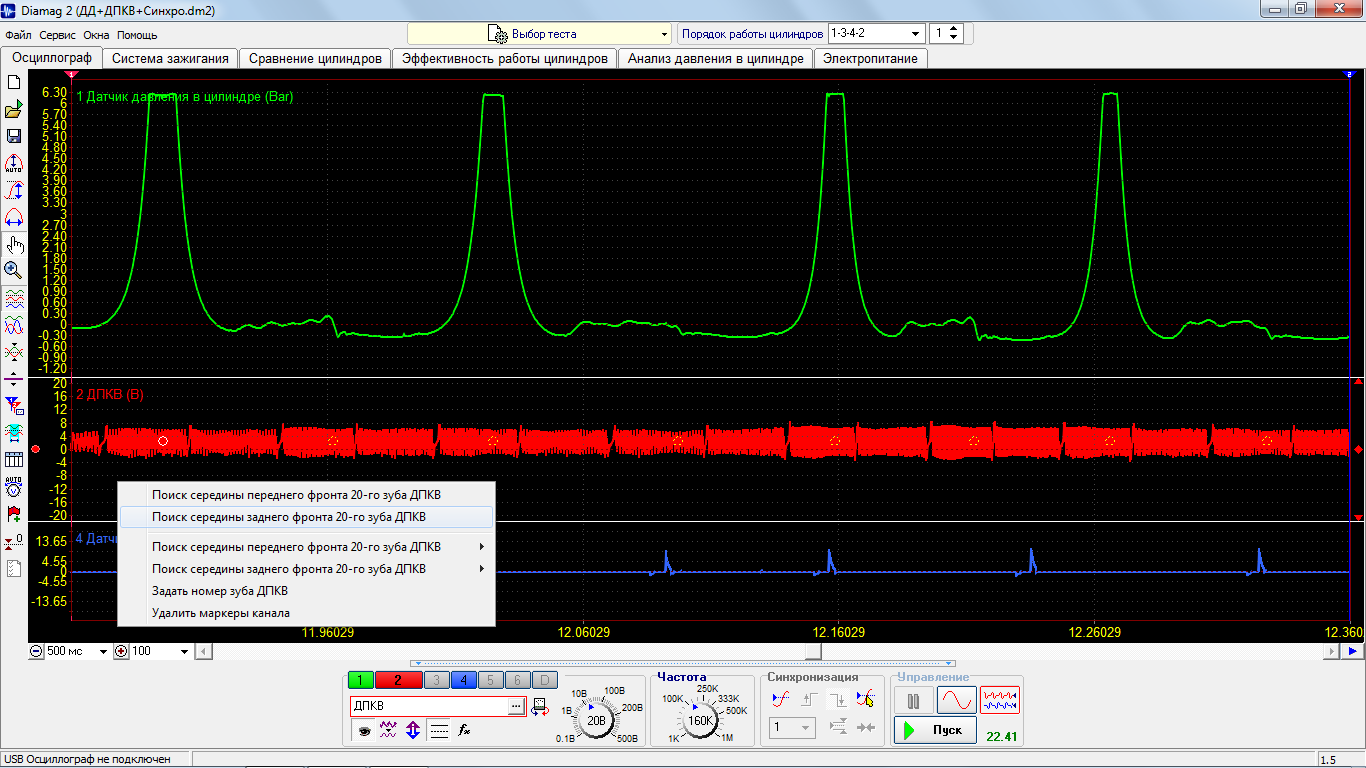Click the AUTO scale icon in left toolbar
The height and width of the screenshot is (768, 1366).
point(14,163)
